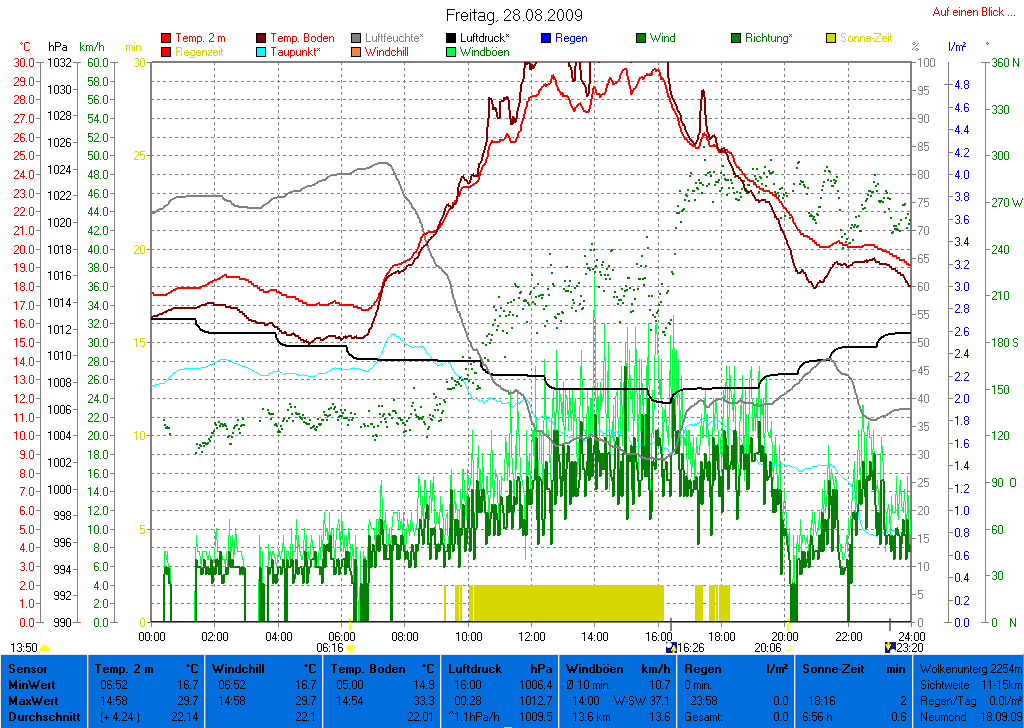
Task: Toggle the Regenzeit legend entry
Action: coord(200,52)
